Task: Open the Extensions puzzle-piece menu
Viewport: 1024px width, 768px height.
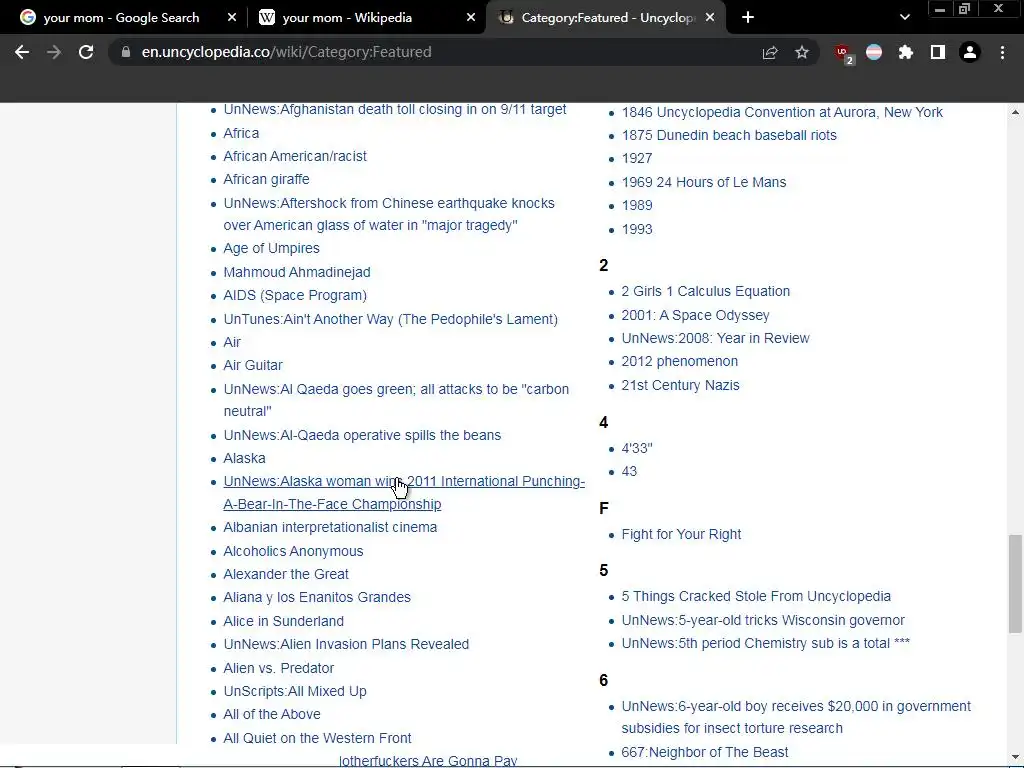Action: [906, 52]
